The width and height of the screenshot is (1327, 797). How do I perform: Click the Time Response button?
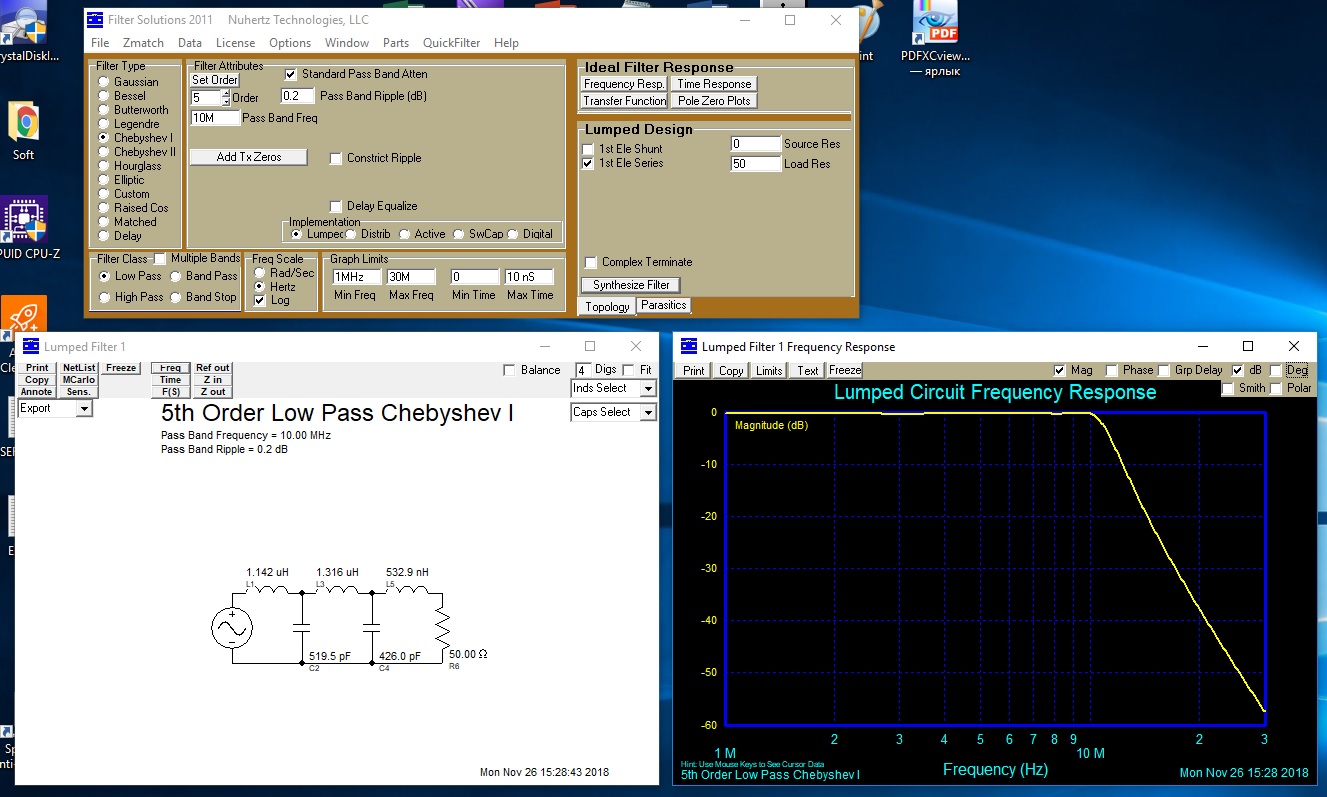(x=714, y=84)
